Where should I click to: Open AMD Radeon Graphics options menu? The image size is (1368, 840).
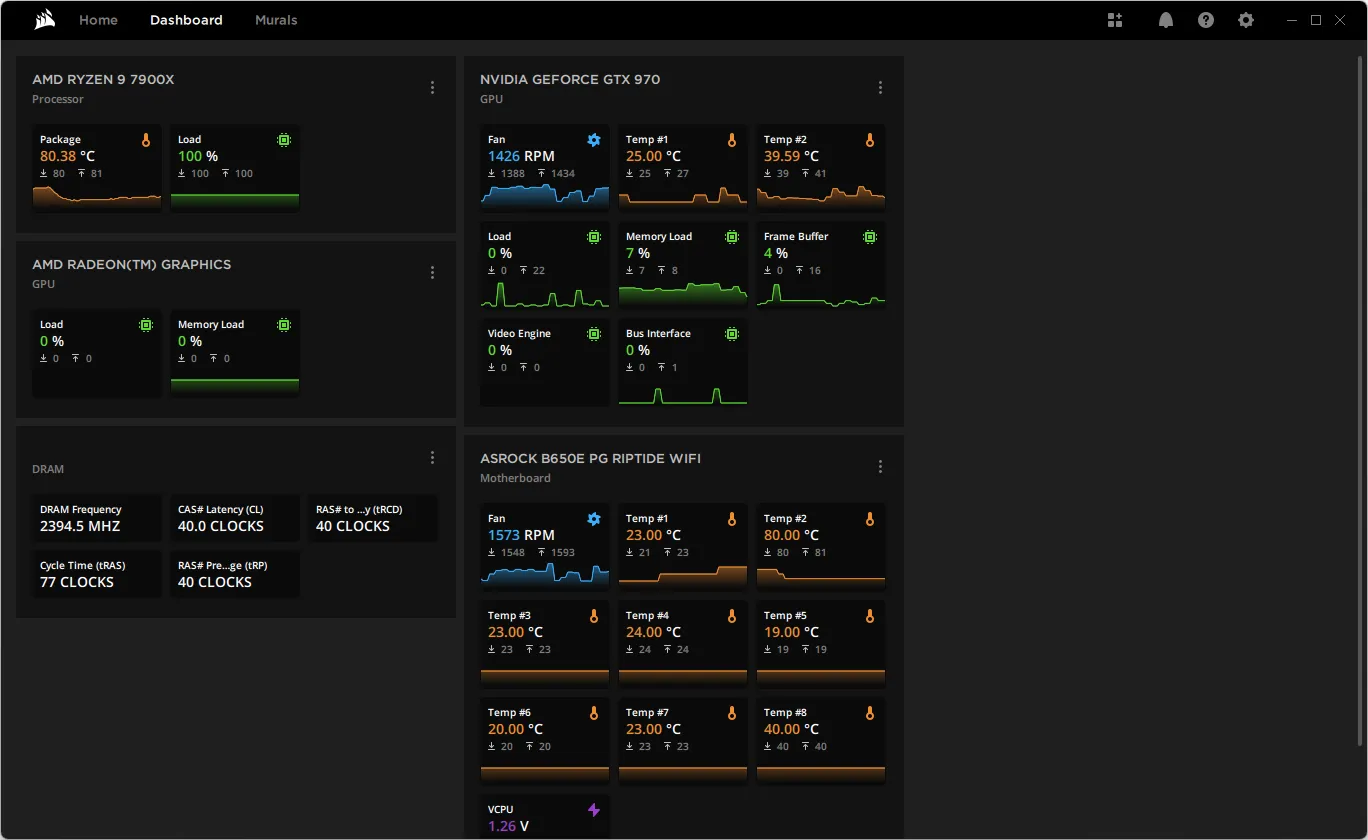tap(432, 273)
